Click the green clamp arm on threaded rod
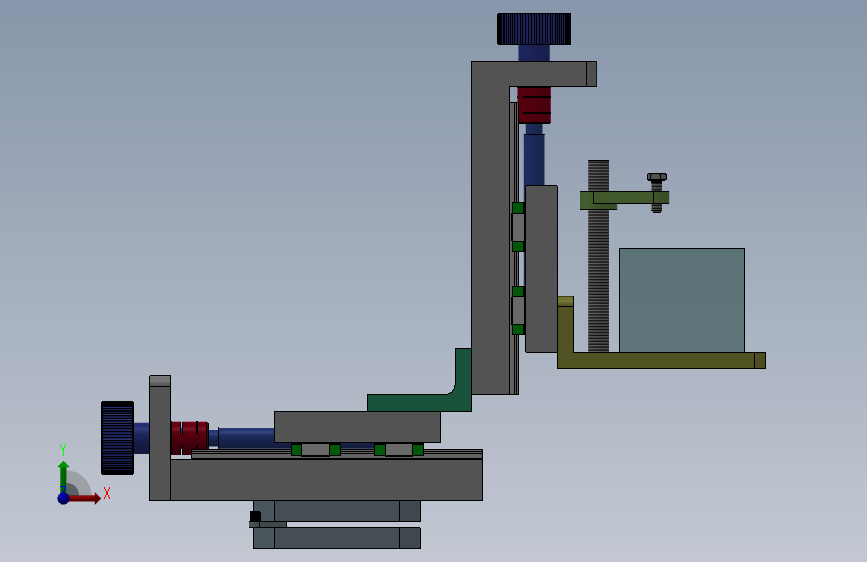Viewport: 867px width, 562px height. tap(624, 199)
